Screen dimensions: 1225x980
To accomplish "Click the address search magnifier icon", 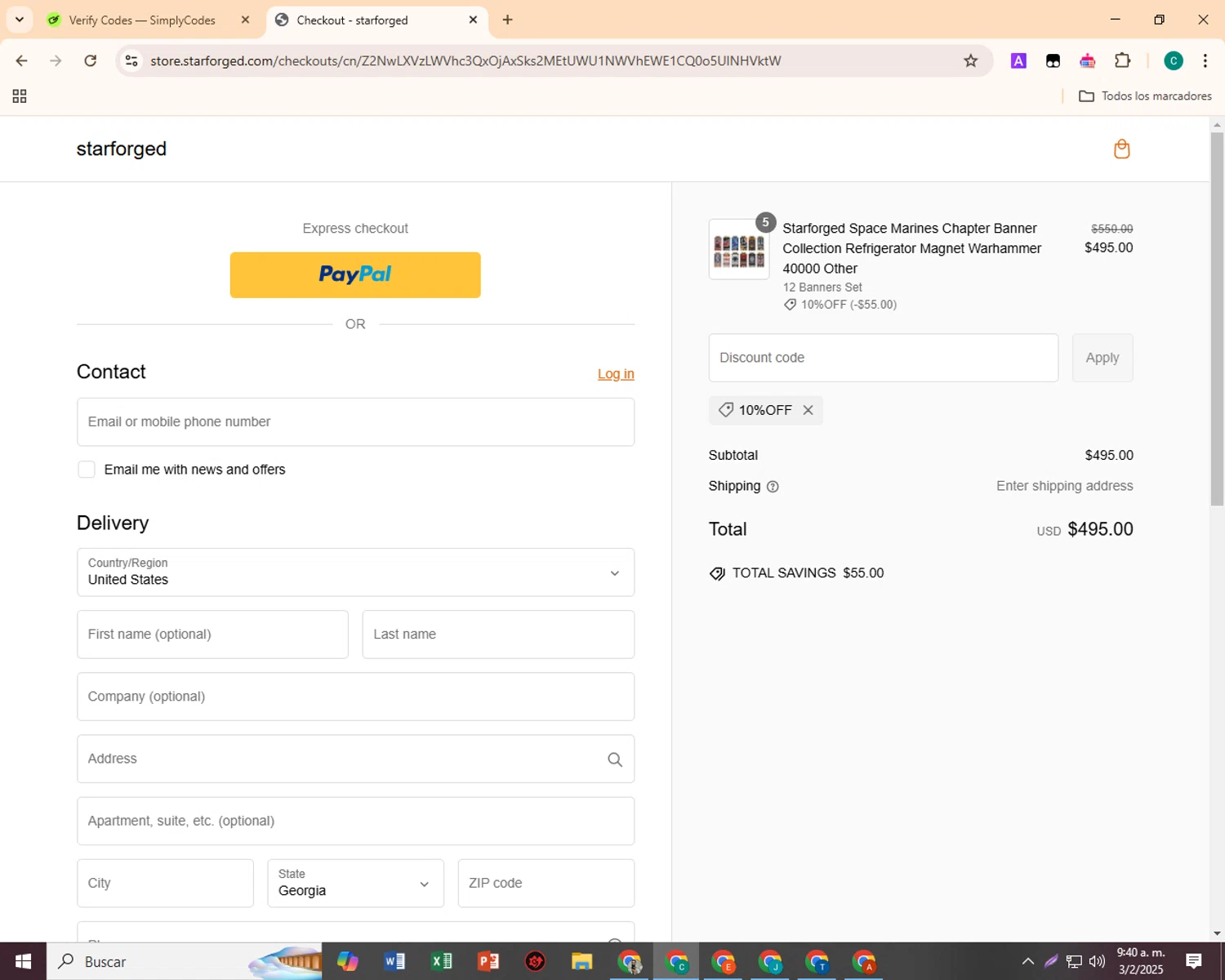I will pos(615,759).
